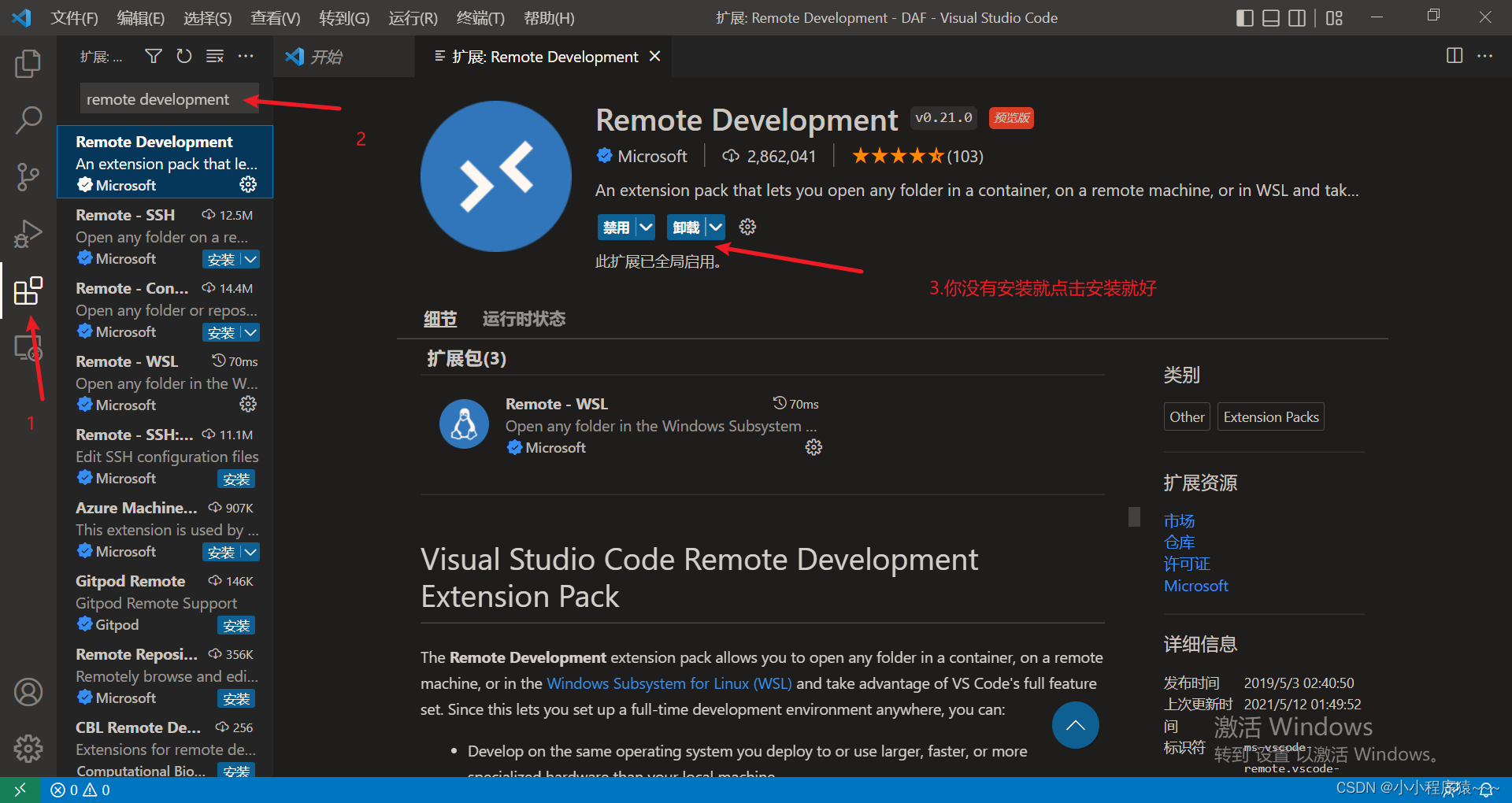Image resolution: width=1512 pixels, height=803 pixels.
Task: Open gear for Remote Development list item
Action: pos(248,184)
